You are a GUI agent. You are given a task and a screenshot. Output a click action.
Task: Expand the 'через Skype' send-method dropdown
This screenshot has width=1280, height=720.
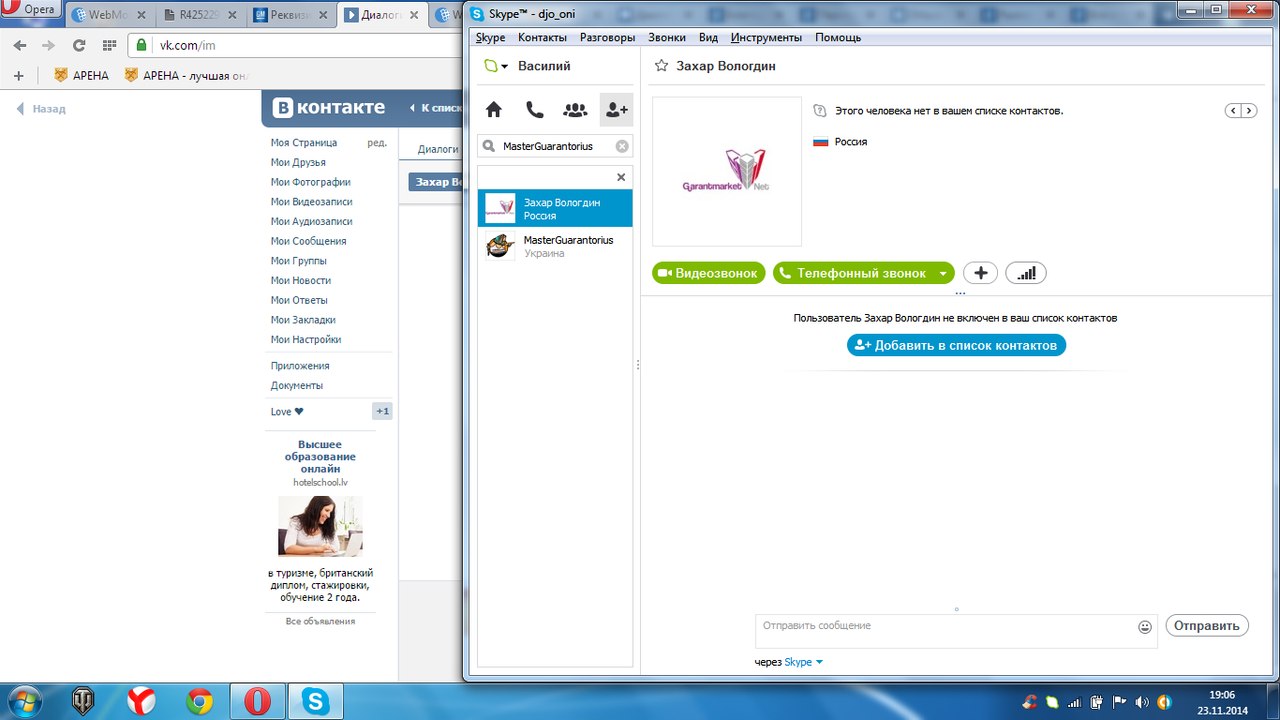click(819, 662)
